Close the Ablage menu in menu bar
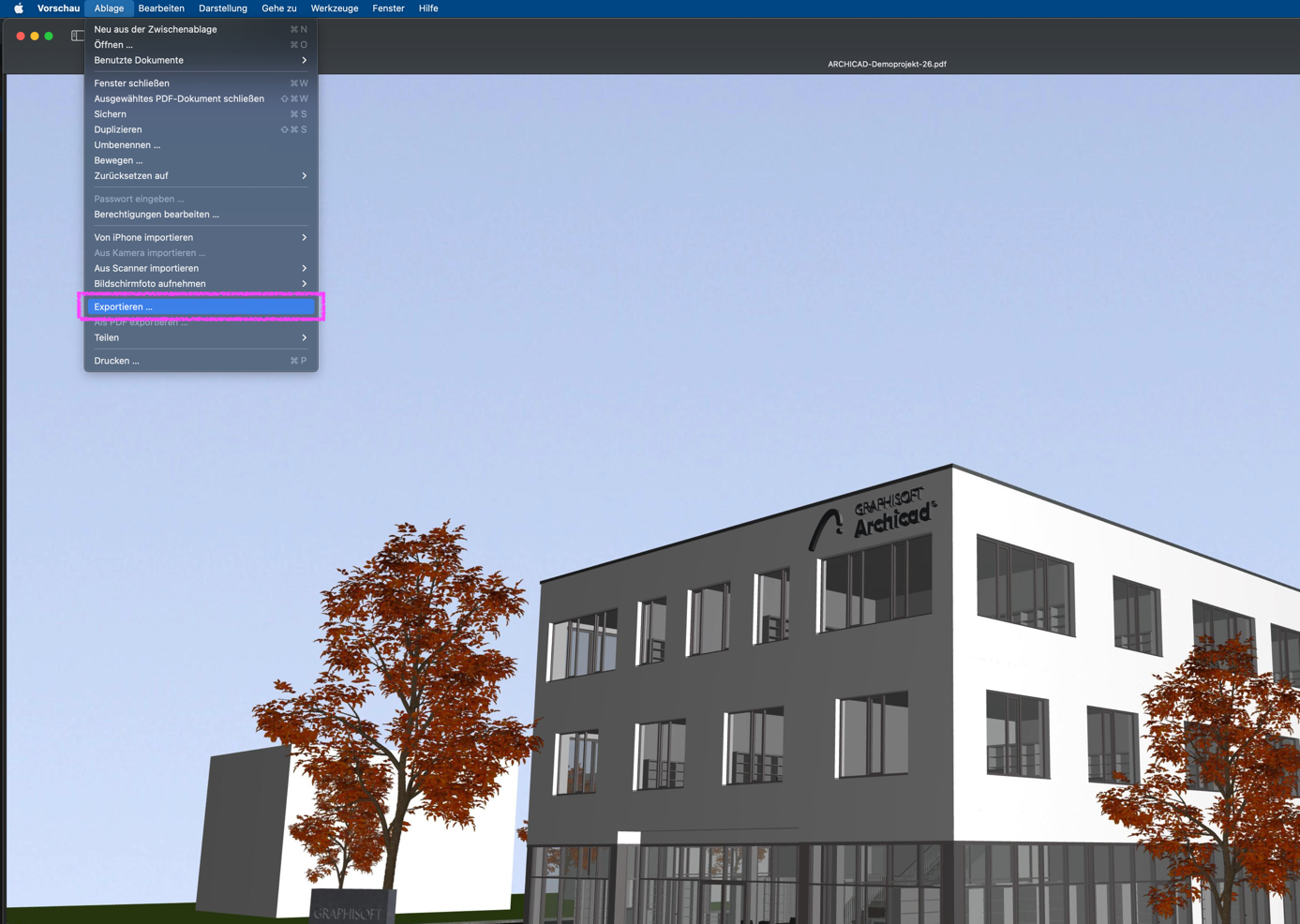 point(109,8)
